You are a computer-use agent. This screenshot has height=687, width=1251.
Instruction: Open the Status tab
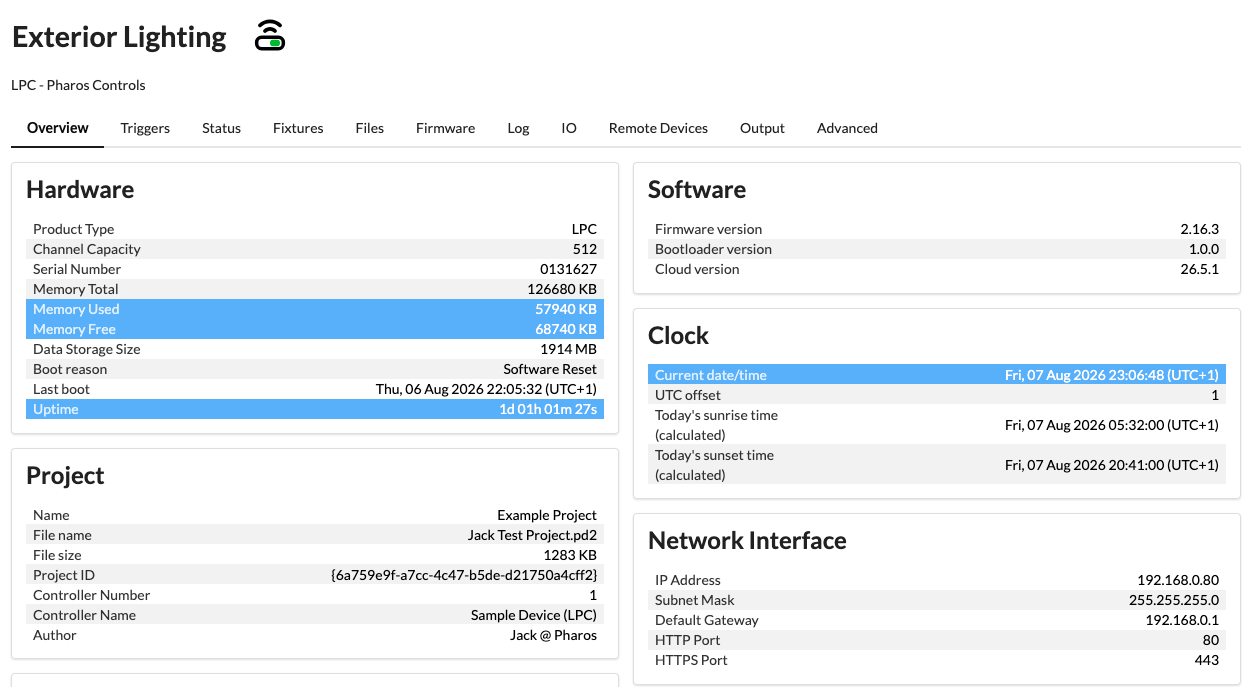tap(221, 128)
